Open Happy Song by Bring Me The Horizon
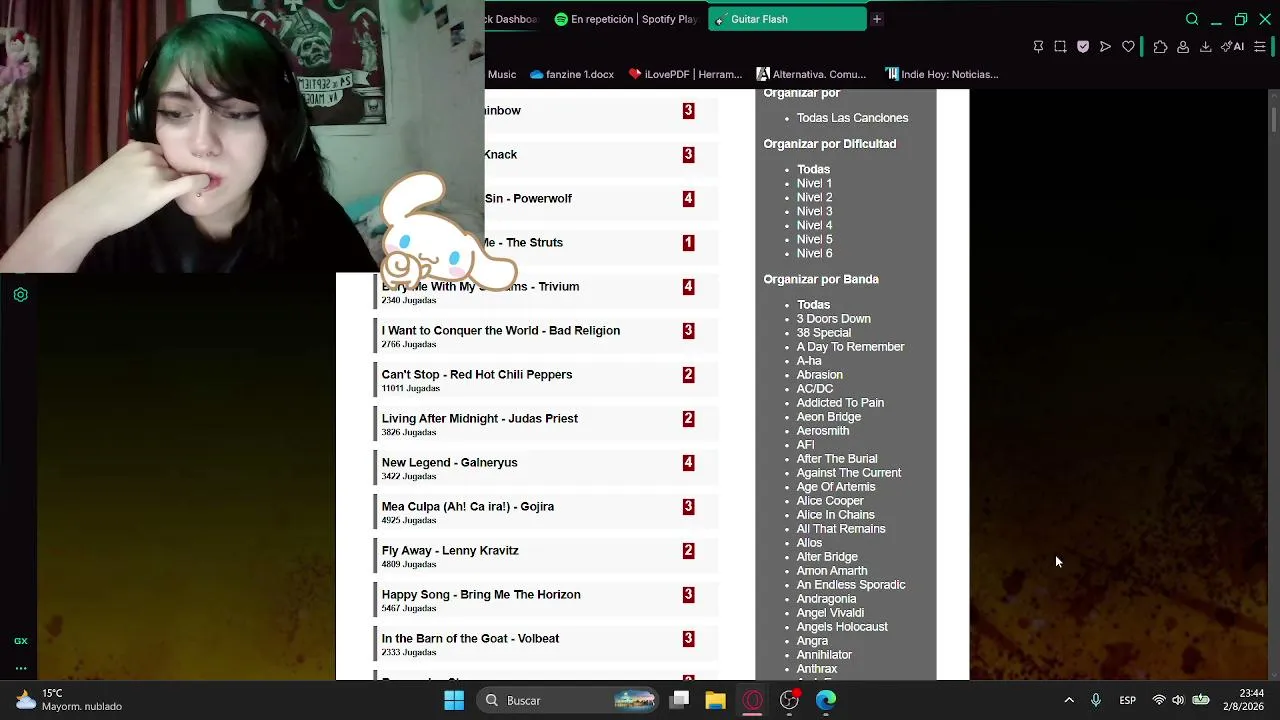Screen dimensions: 1280x720 click(481, 595)
